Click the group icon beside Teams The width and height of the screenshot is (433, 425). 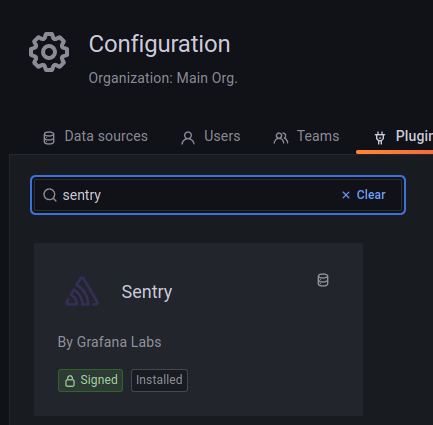pos(281,138)
